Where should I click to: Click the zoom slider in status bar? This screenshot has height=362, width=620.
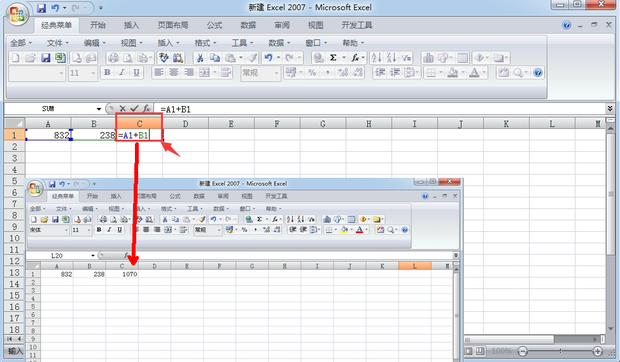(560, 351)
